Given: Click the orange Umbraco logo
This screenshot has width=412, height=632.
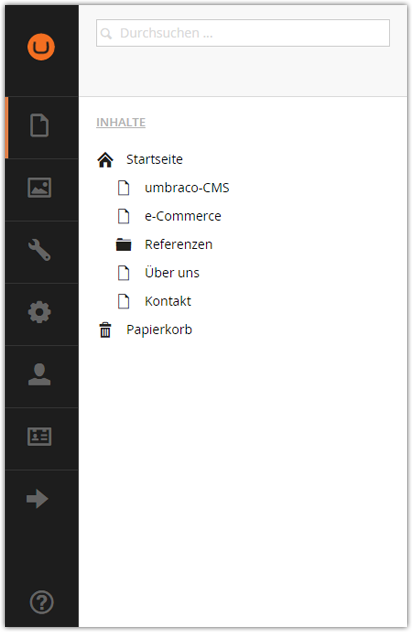Looking at the screenshot, I should (41, 47).
